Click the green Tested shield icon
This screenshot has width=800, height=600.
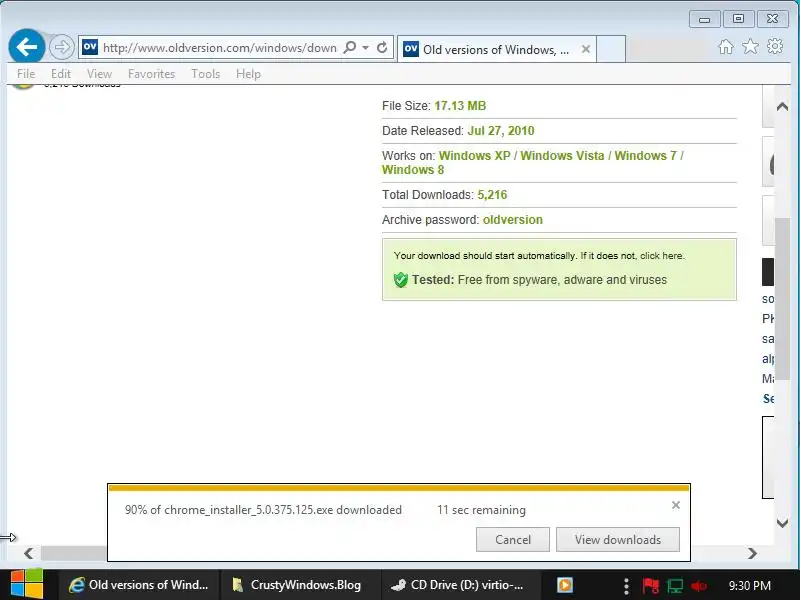401,280
